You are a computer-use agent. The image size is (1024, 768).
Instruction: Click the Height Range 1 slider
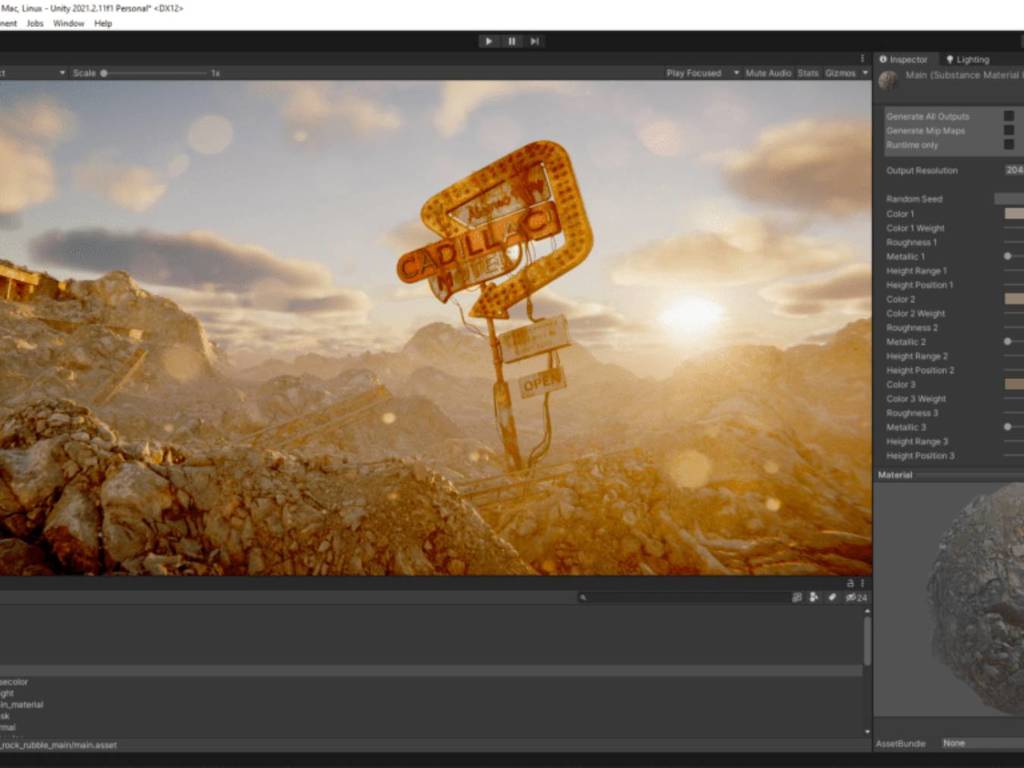point(1014,271)
